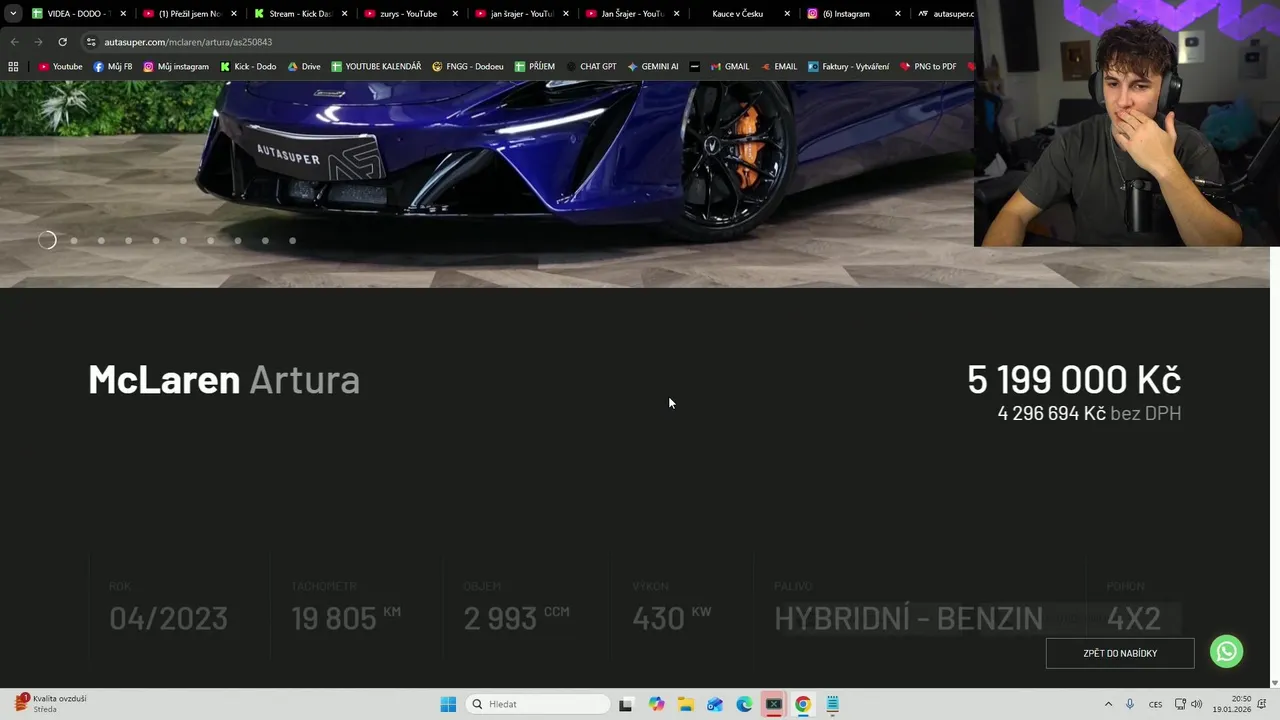1280x720 pixels.
Task: Open Google Chrome from the taskbar
Action: tap(802, 704)
